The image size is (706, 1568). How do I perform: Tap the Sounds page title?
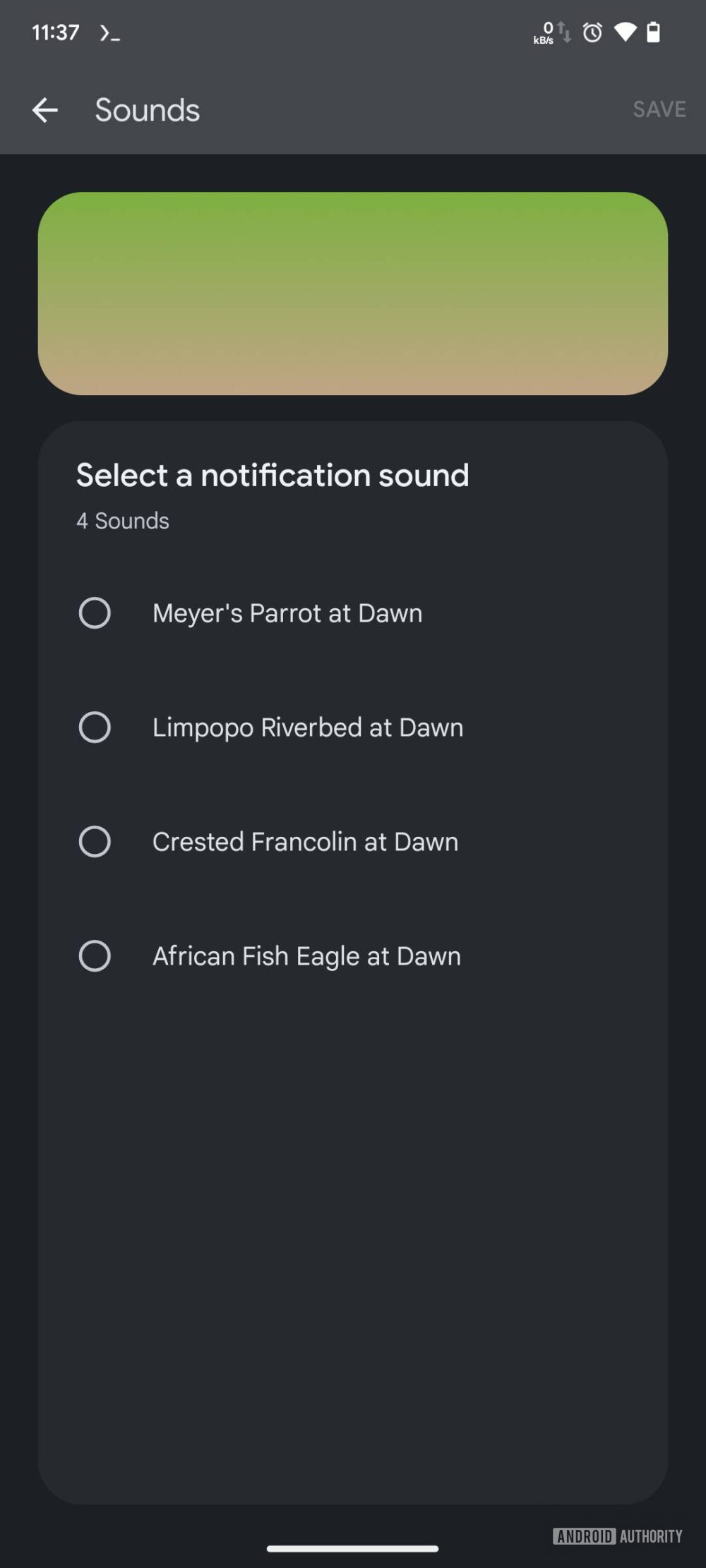point(147,110)
